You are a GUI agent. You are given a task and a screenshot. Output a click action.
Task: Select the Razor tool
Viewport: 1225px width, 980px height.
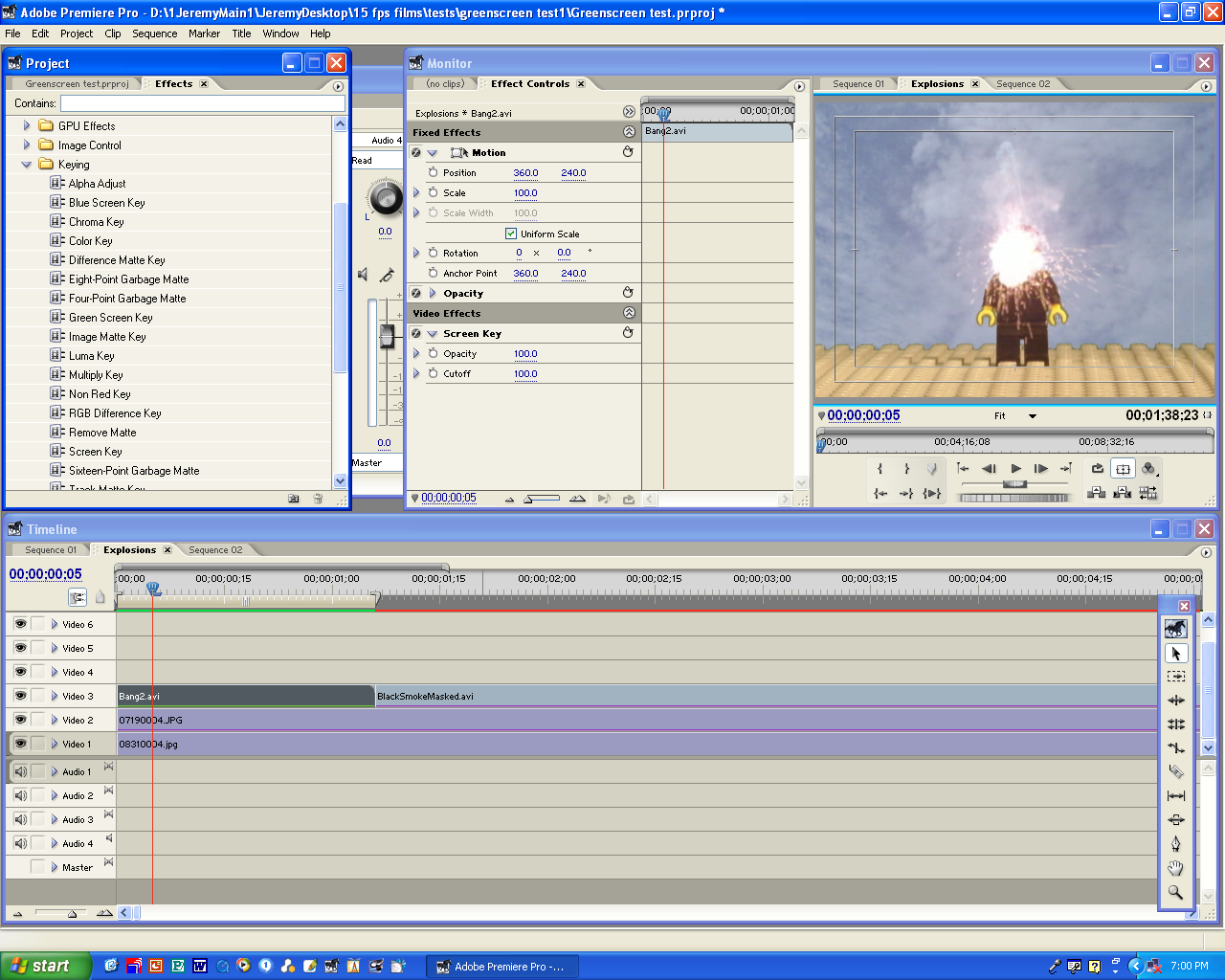(1176, 772)
